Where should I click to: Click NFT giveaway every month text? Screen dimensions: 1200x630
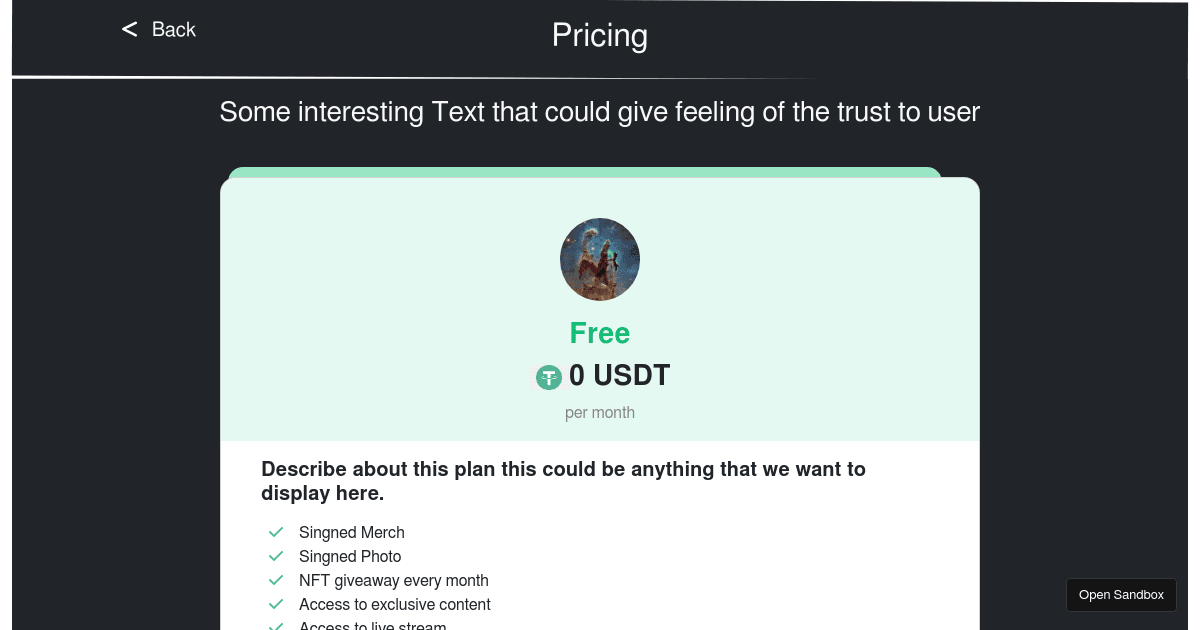coord(394,581)
